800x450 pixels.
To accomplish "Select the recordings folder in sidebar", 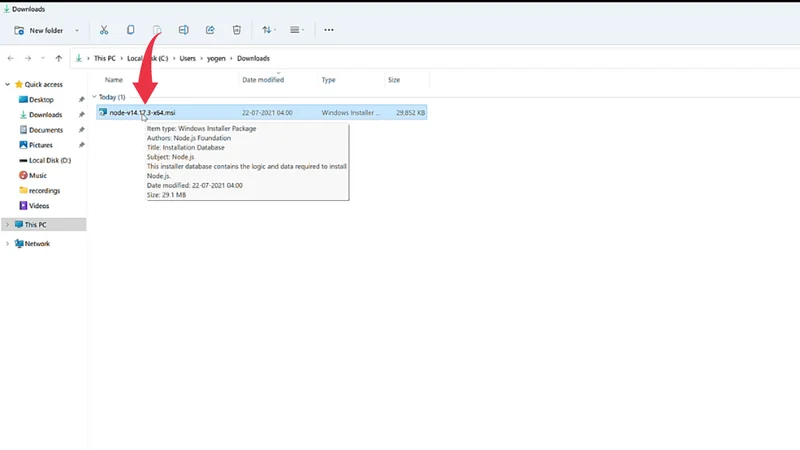I will coord(44,190).
